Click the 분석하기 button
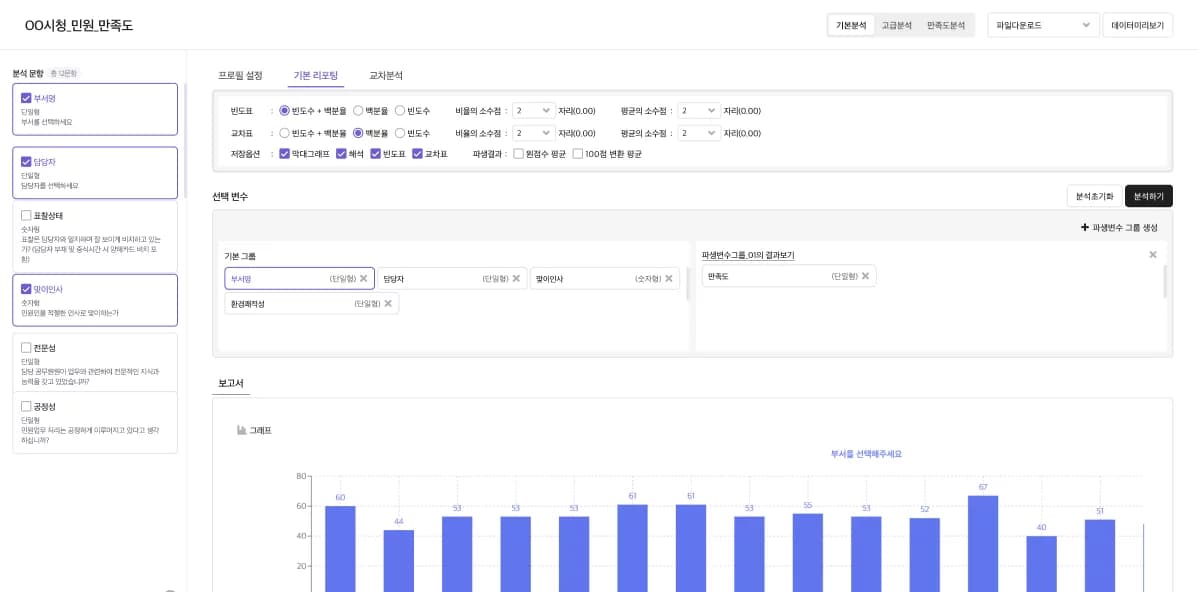This screenshot has height=592, width=1198. point(1148,196)
